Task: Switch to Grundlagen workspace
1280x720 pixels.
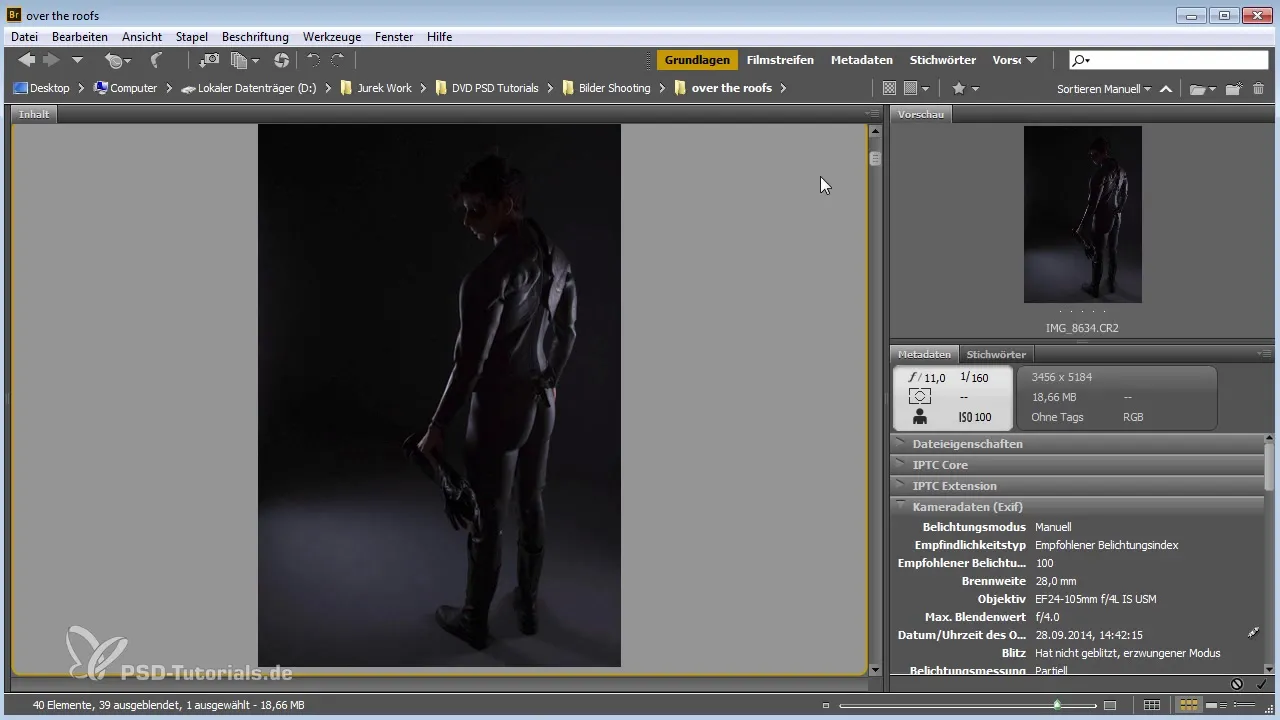Action: pos(697,60)
